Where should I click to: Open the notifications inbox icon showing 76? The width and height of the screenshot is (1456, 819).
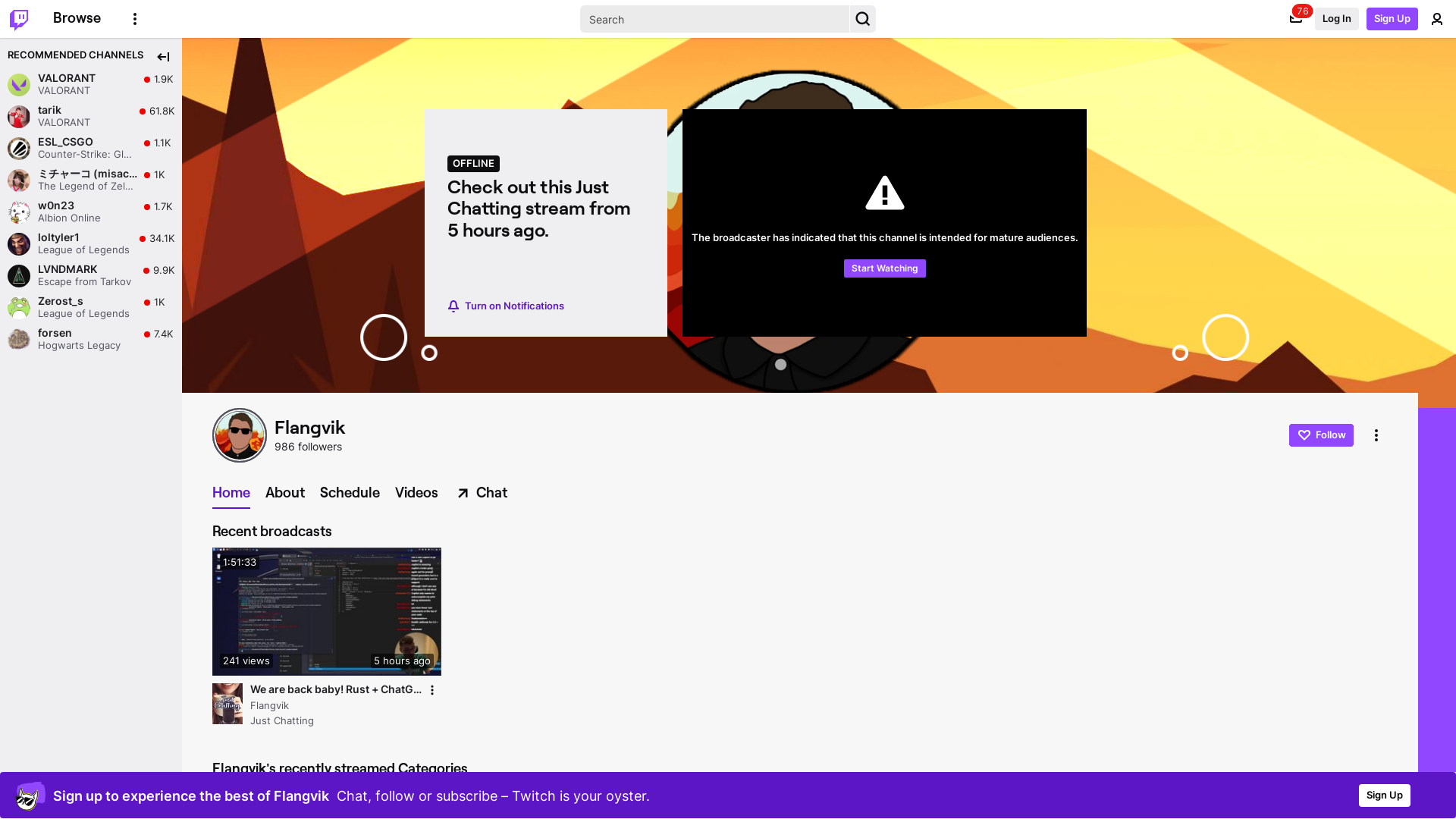click(x=1296, y=19)
